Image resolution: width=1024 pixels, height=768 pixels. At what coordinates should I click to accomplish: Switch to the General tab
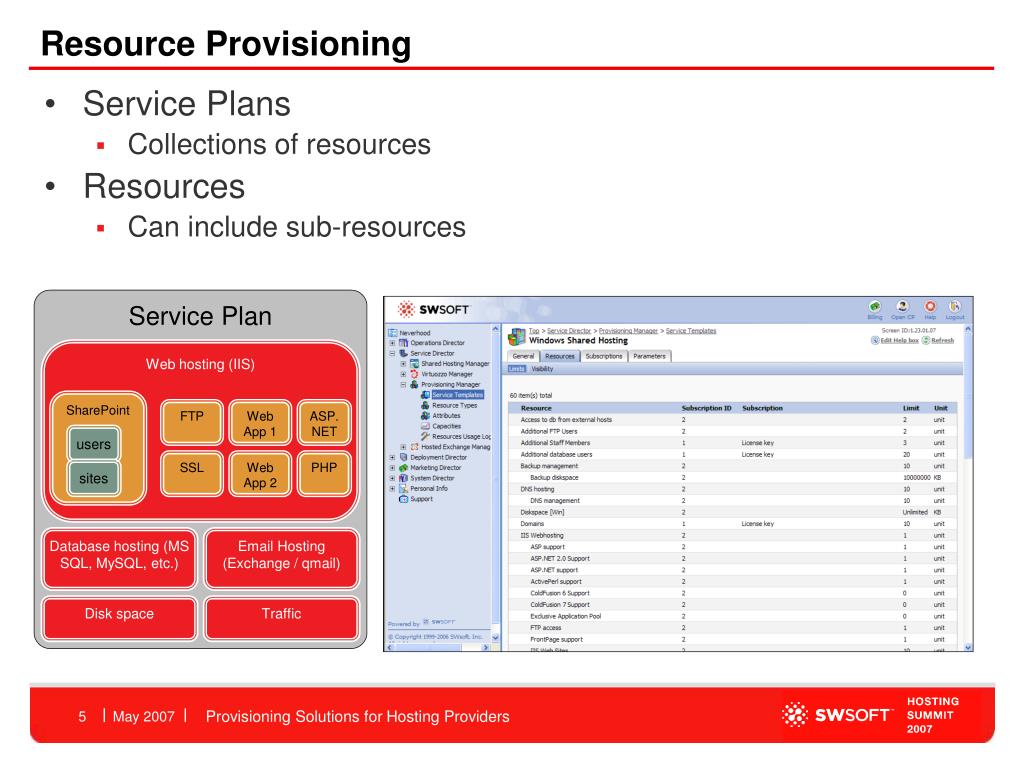click(x=523, y=357)
